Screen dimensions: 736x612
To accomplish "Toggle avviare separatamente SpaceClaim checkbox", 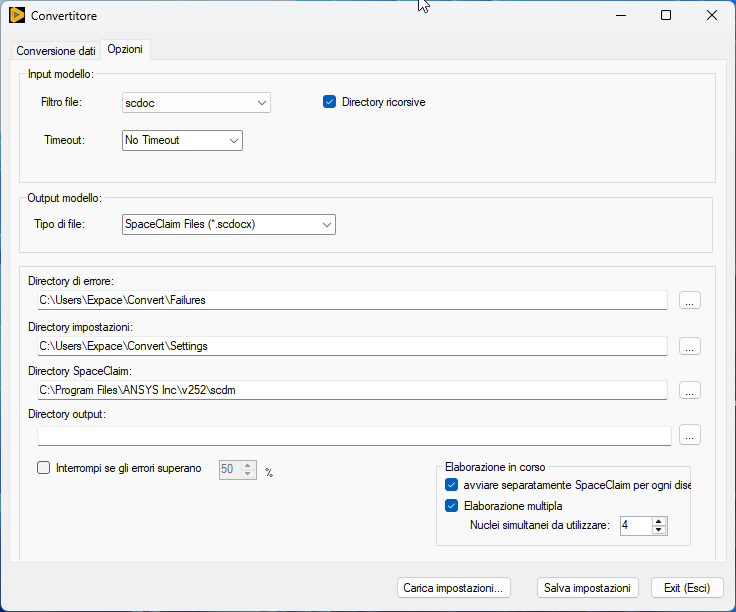I will tap(451, 485).
